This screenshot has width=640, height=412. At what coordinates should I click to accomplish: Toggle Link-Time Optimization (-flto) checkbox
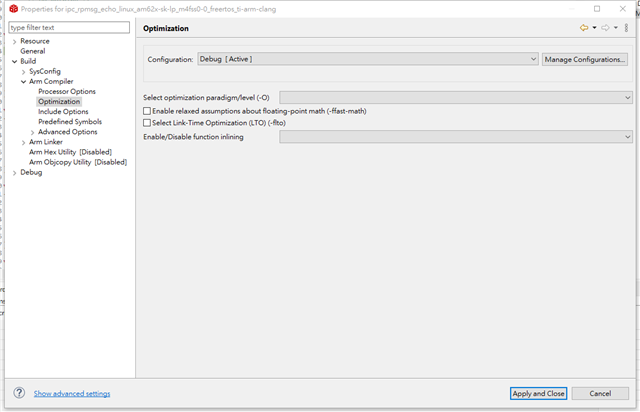(x=147, y=123)
